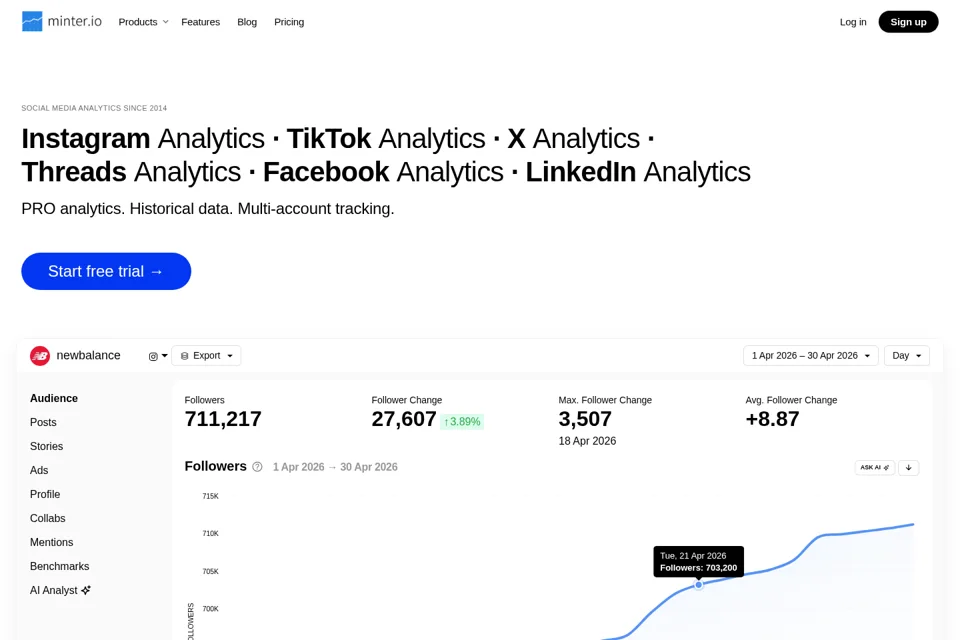
Task: Open the Mentions sidebar section
Action: pyautogui.click(x=51, y=543)
